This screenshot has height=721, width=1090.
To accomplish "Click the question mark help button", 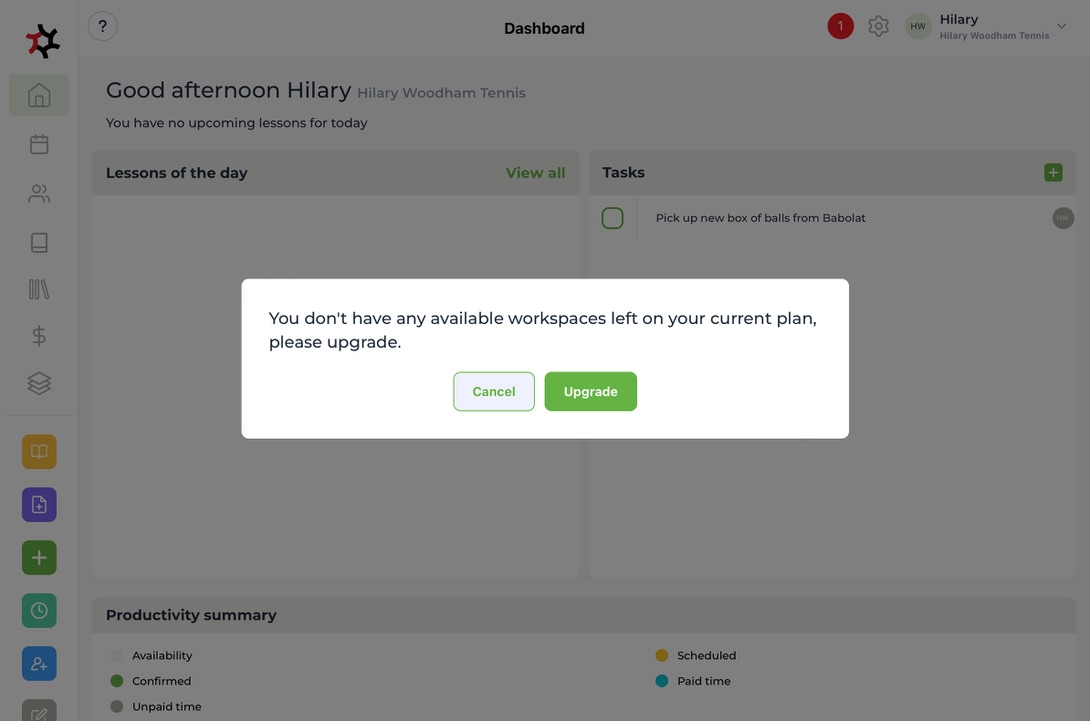I will point(102,27).
